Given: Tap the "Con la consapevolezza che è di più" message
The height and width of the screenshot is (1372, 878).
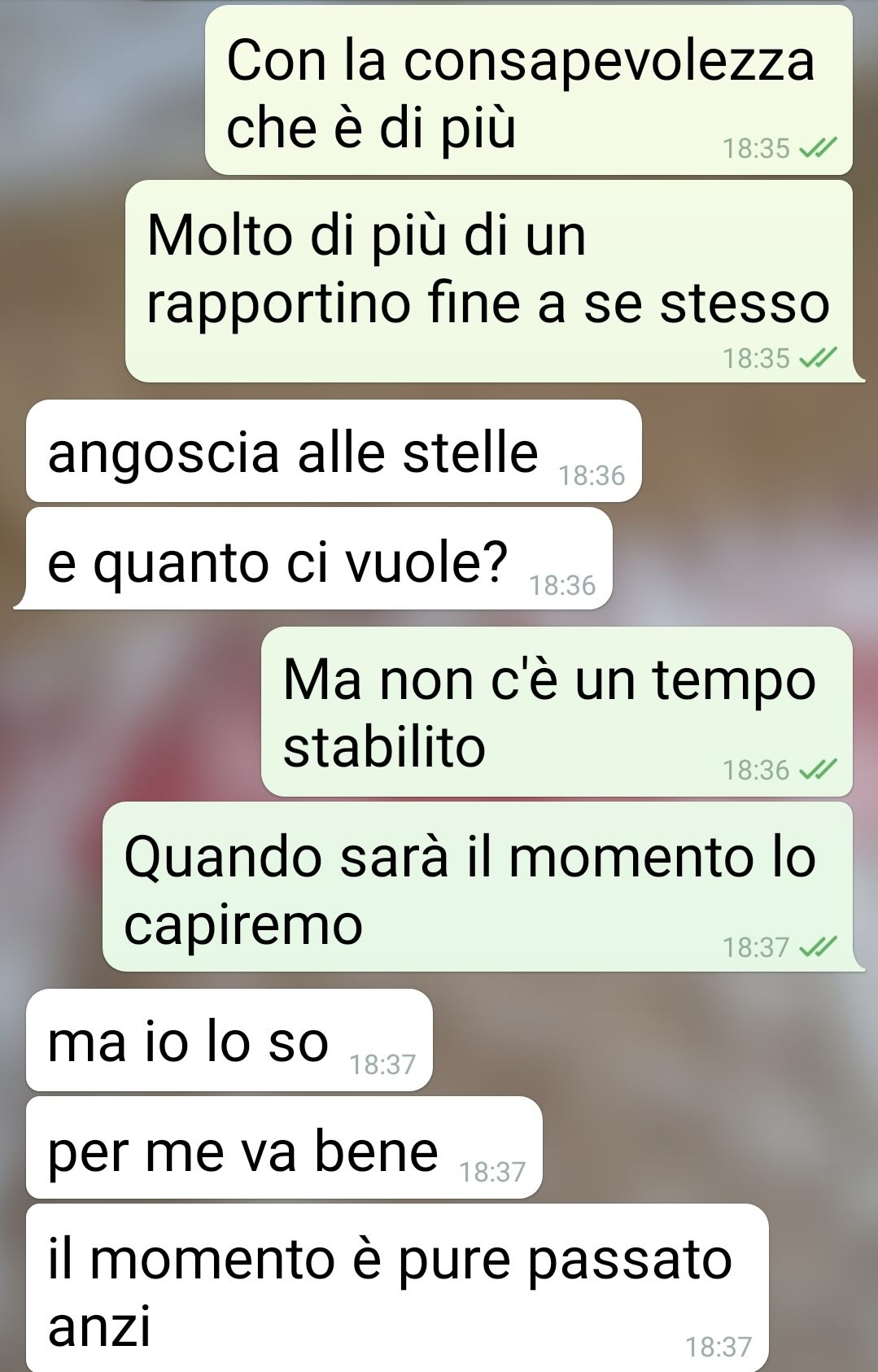Looking at the screenshot, I should (529, 90).
